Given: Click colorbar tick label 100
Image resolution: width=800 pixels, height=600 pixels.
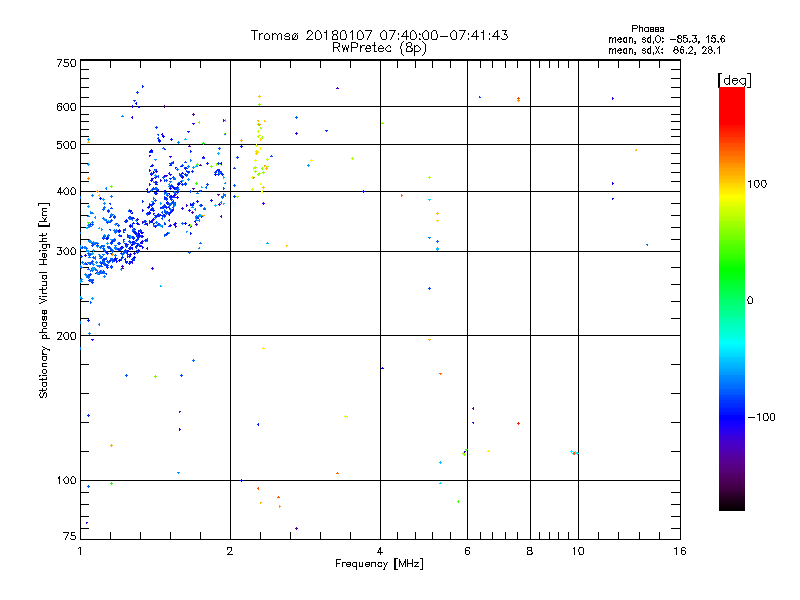Looking at the screenshot, I should point(757,184).
